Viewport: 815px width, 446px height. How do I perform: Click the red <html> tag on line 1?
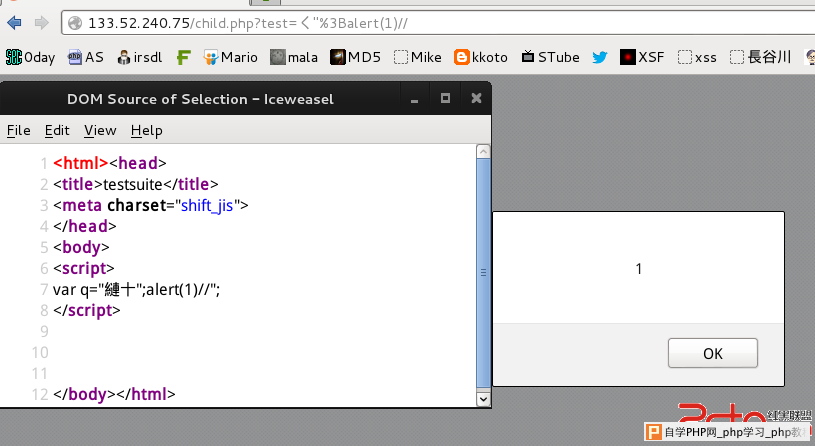81,163
